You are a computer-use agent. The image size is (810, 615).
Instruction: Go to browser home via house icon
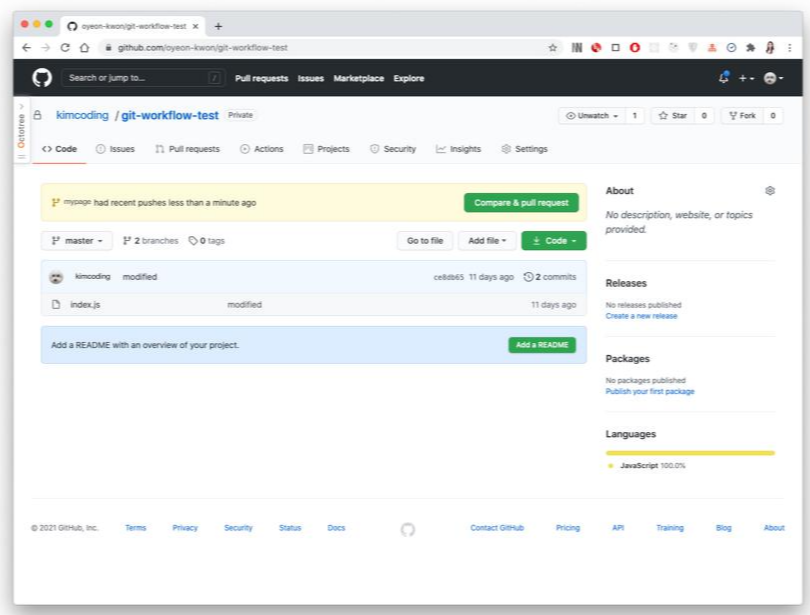tap(84, 48)
